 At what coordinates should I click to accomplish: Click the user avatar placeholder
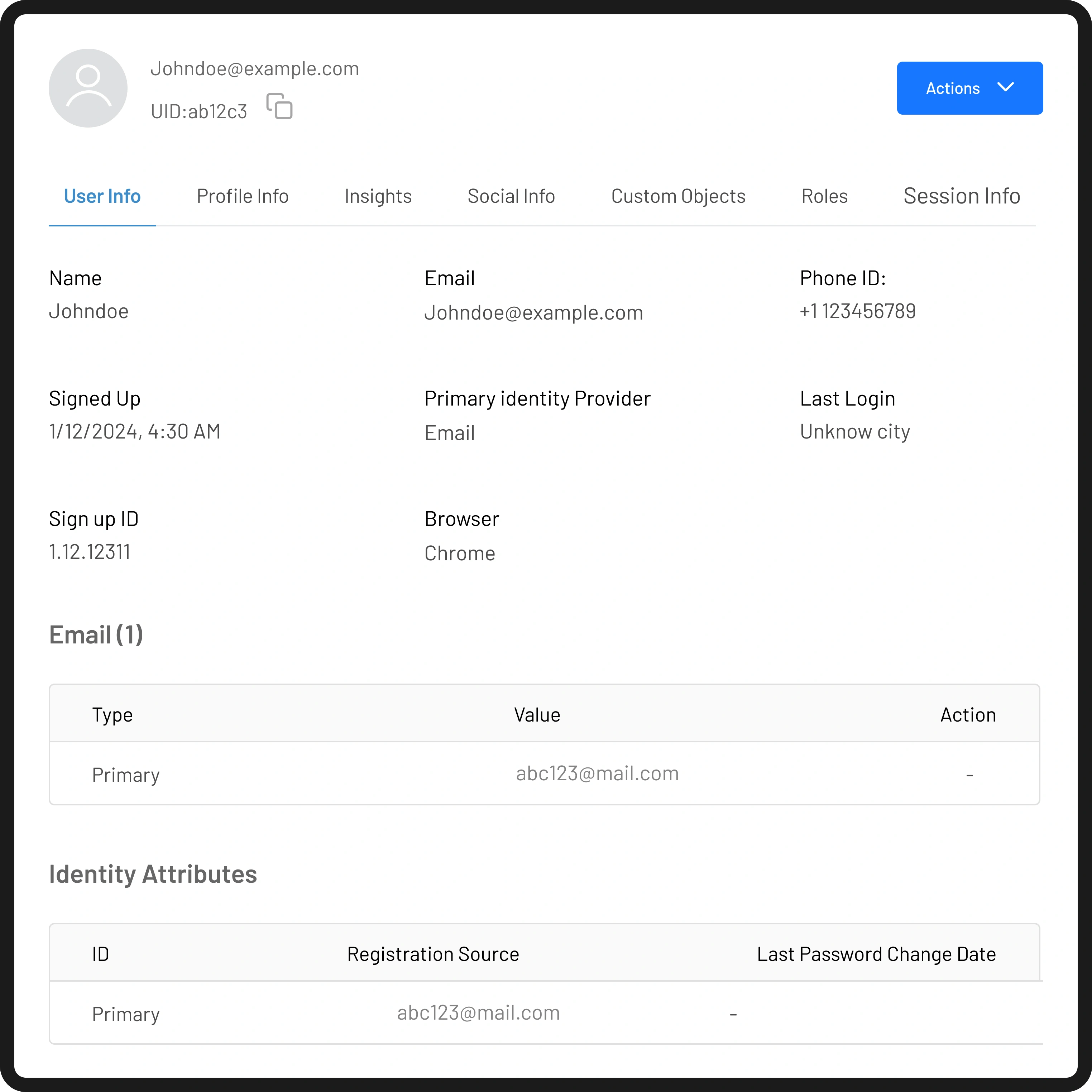point(88,88)
